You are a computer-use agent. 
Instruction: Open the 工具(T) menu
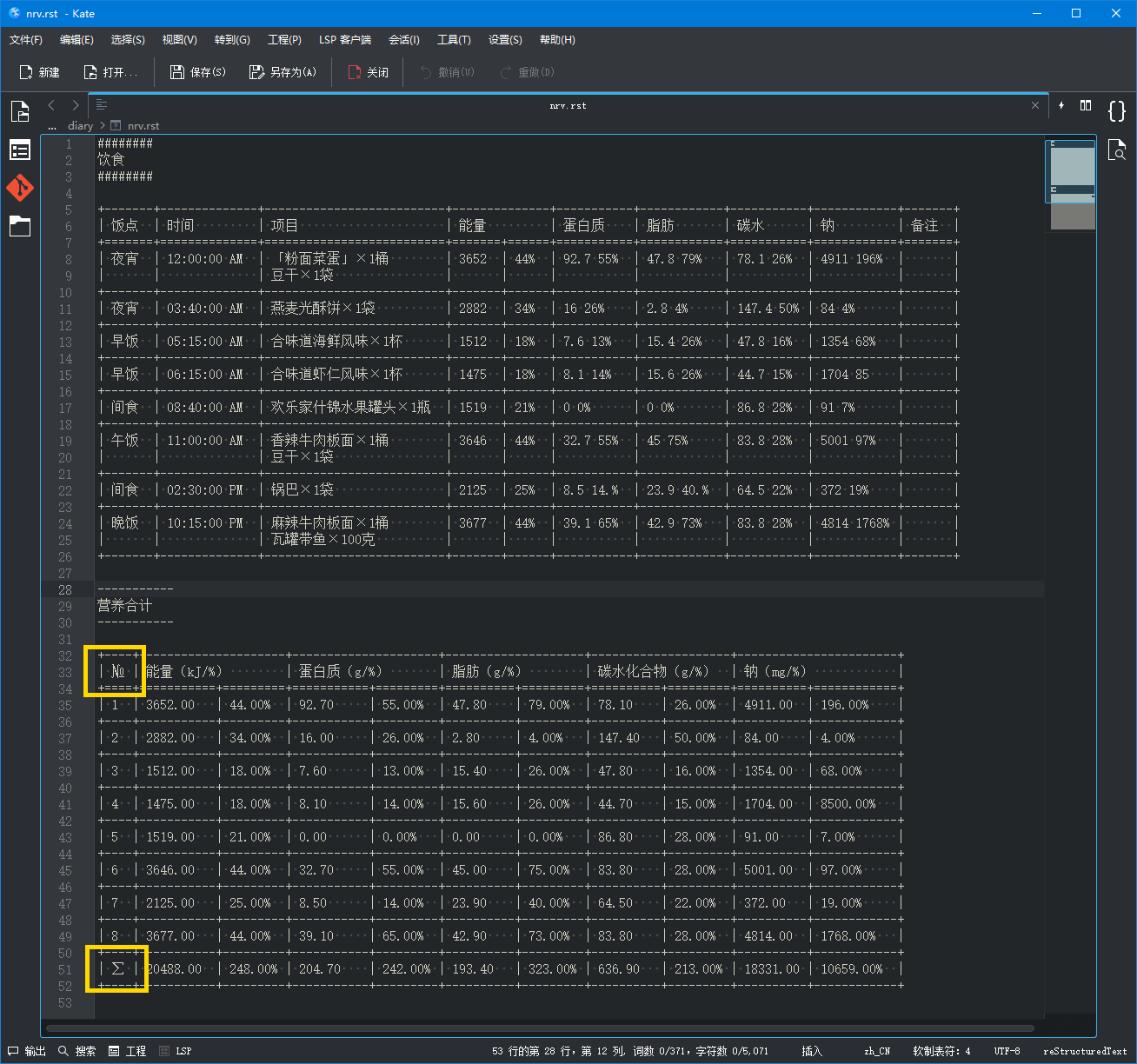(x=454, y=40)
